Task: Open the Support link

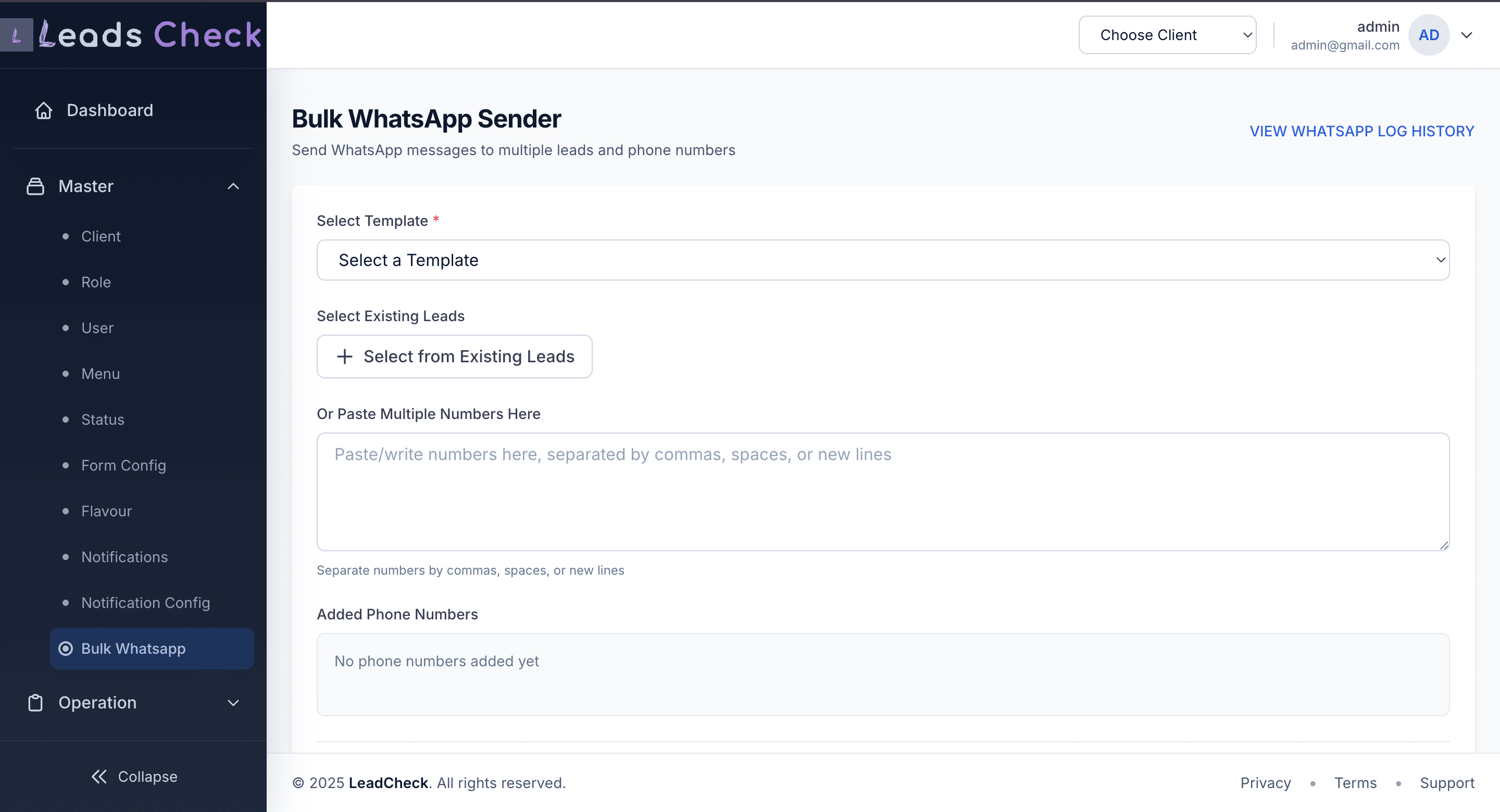Action: pyautogui.click(x=1447, y=782)
